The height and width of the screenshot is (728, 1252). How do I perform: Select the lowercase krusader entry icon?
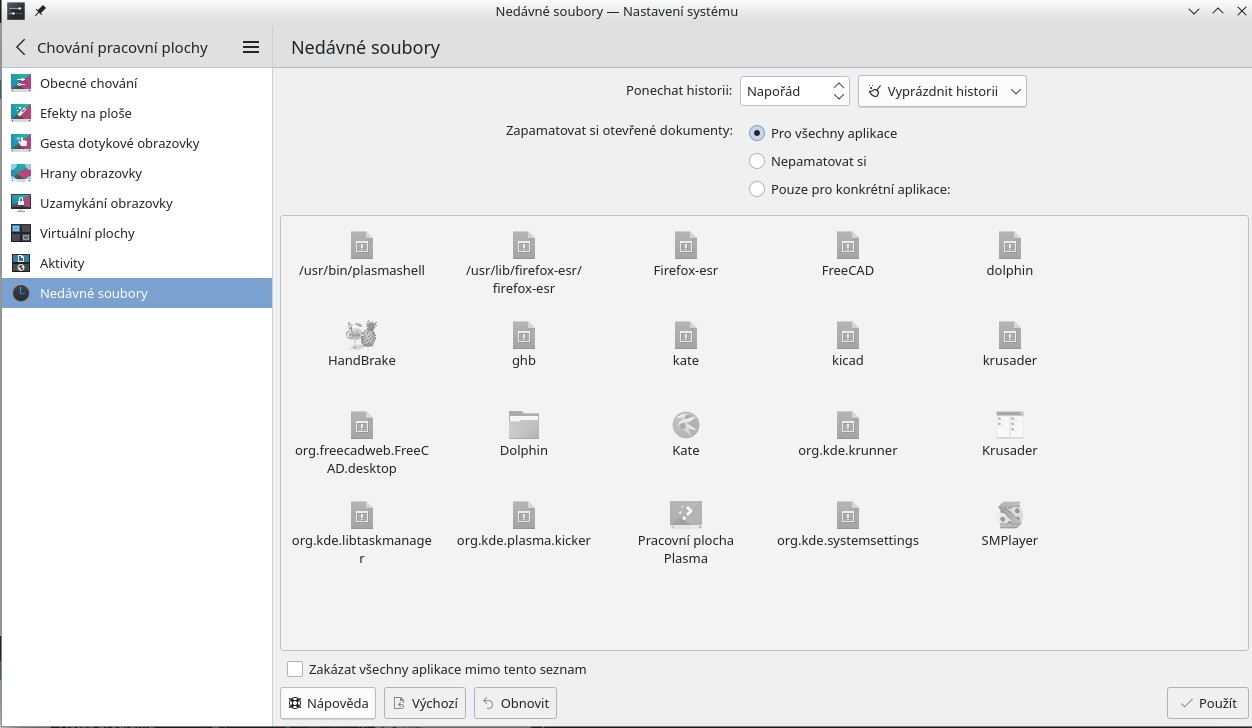pos(1010,334)
